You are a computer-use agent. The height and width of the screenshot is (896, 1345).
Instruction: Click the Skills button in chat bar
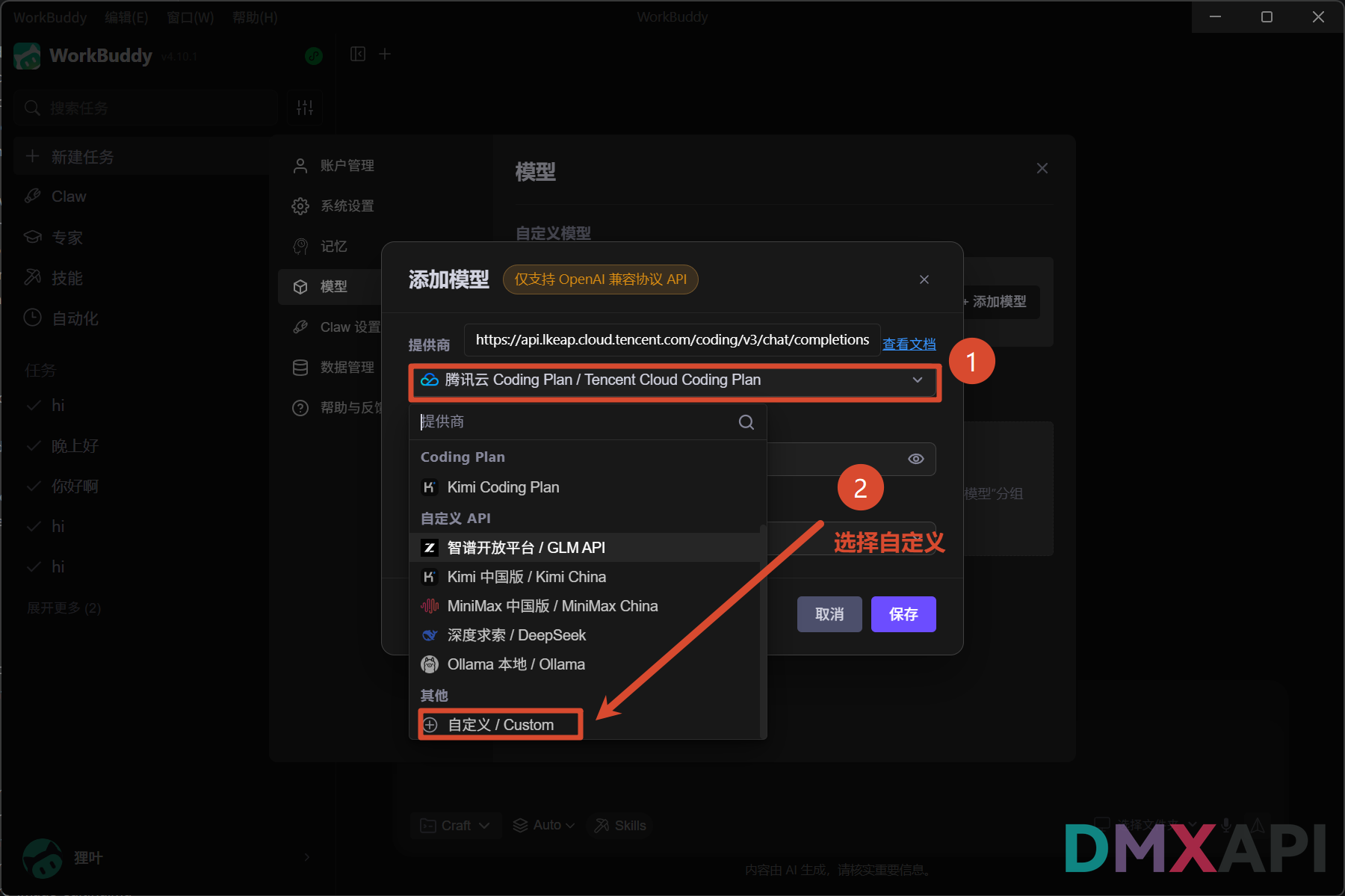coord(620,826)
